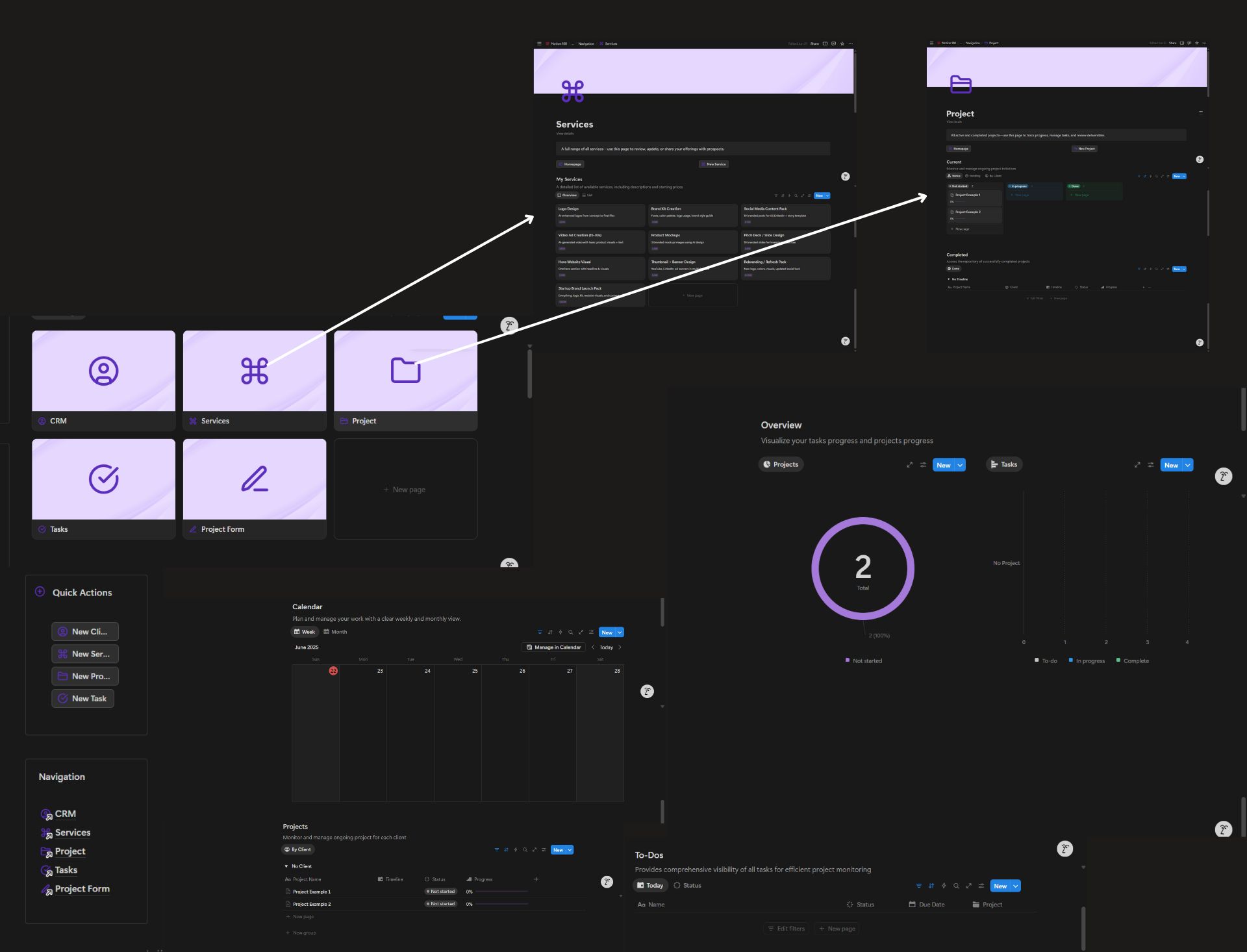Click Not started status of Project Example 1
1247x952 pixels.
click(x=440, y=892)
